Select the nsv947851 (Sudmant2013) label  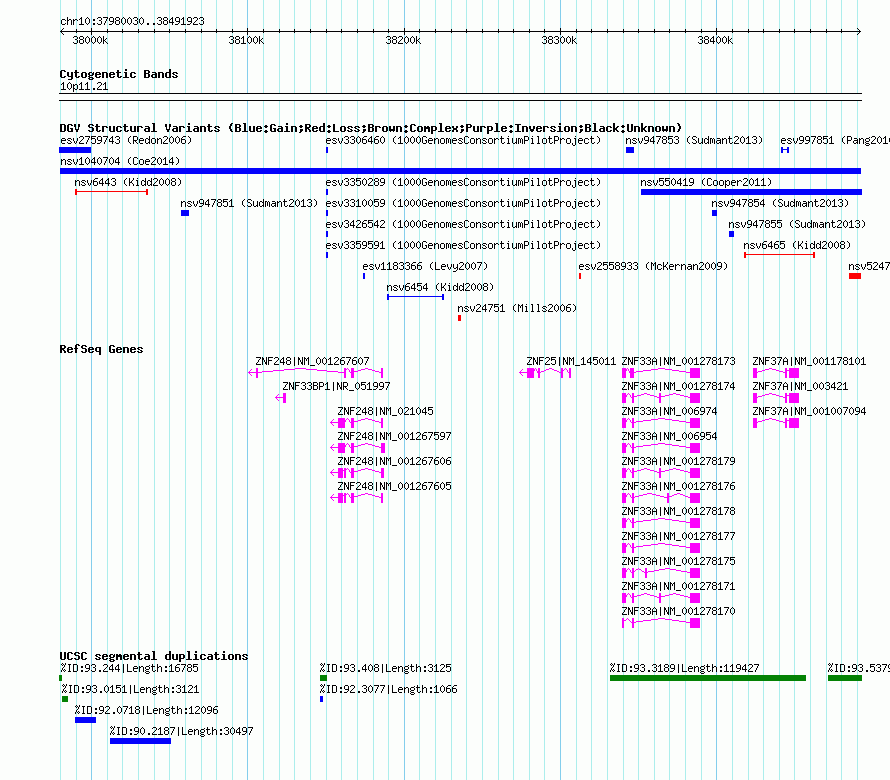[249, 203]
